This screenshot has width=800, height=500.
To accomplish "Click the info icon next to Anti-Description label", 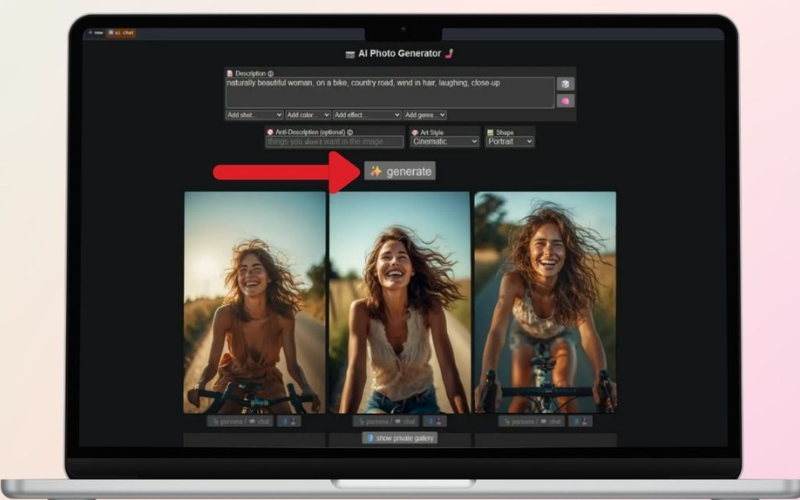I will click(x=350, y=132).
